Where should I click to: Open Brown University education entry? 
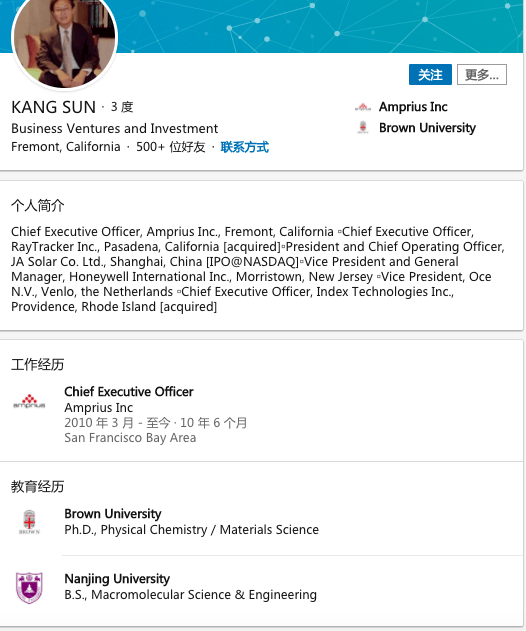tap(113, 514)
